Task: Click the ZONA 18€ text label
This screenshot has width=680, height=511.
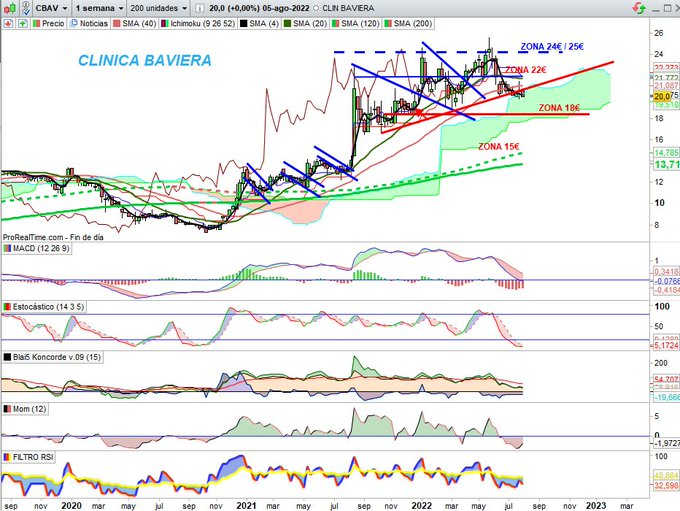Action: tap(558, 107)
